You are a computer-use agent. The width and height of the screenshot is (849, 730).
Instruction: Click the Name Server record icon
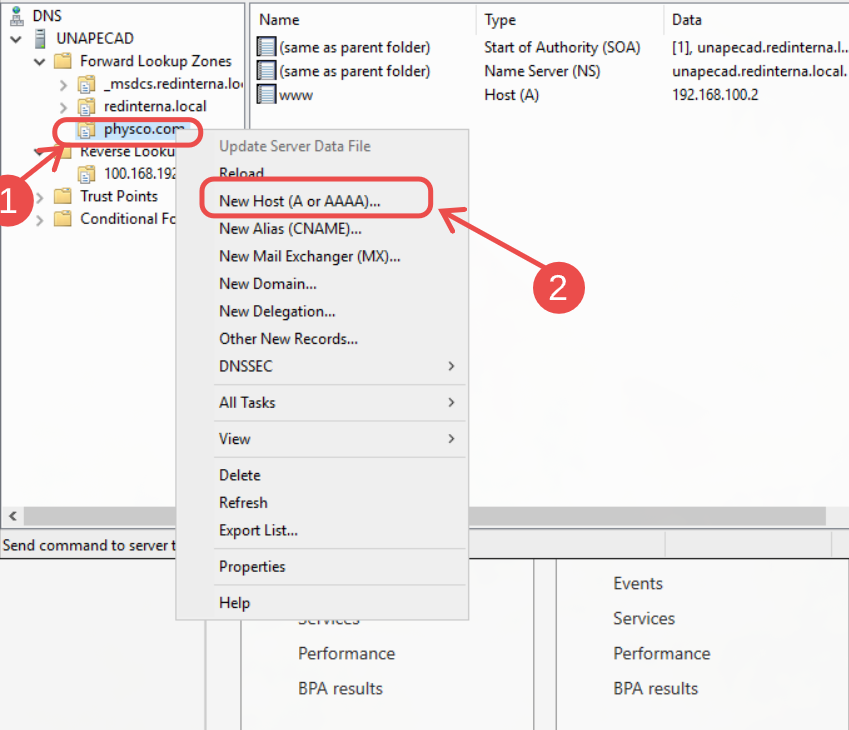266,71
